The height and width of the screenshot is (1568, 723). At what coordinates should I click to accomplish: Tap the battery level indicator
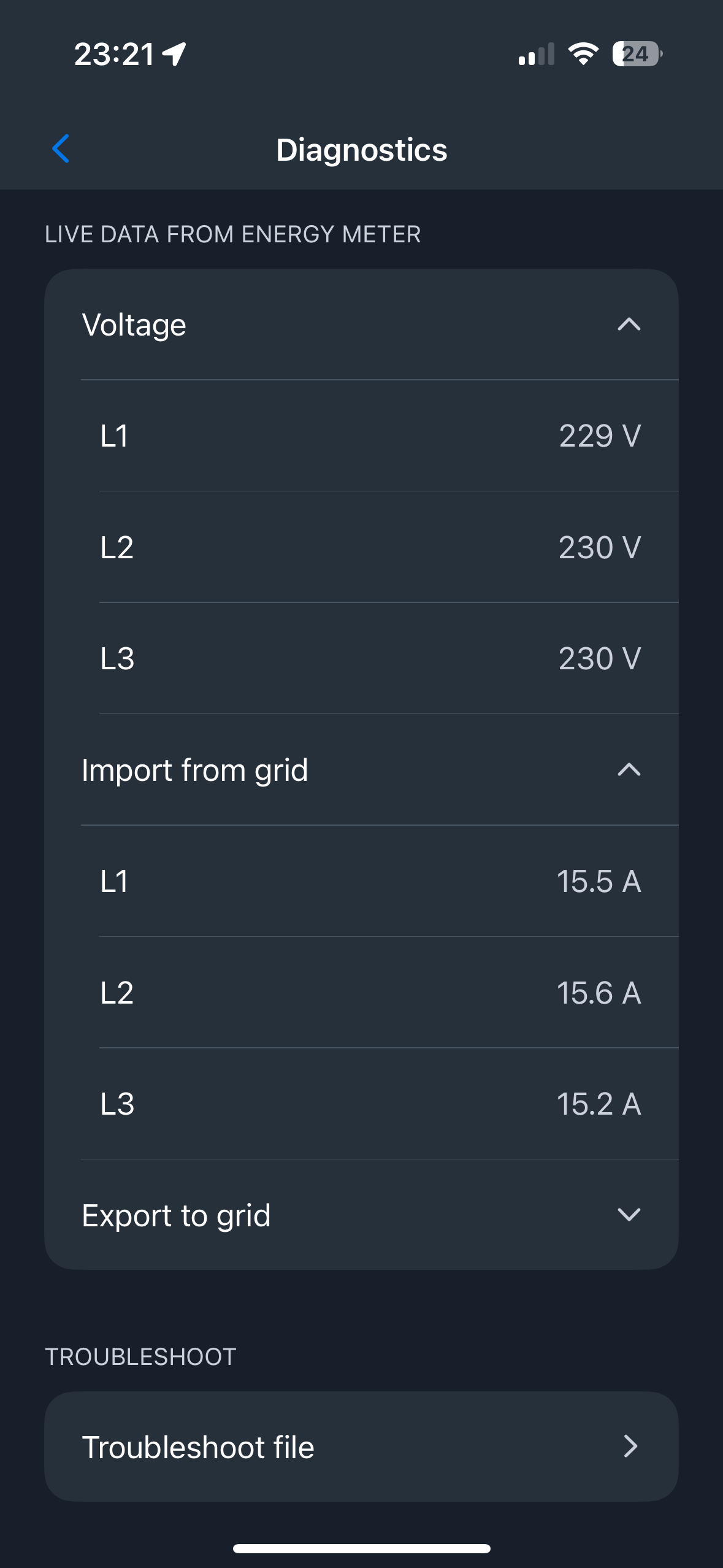tap(637, 54)
